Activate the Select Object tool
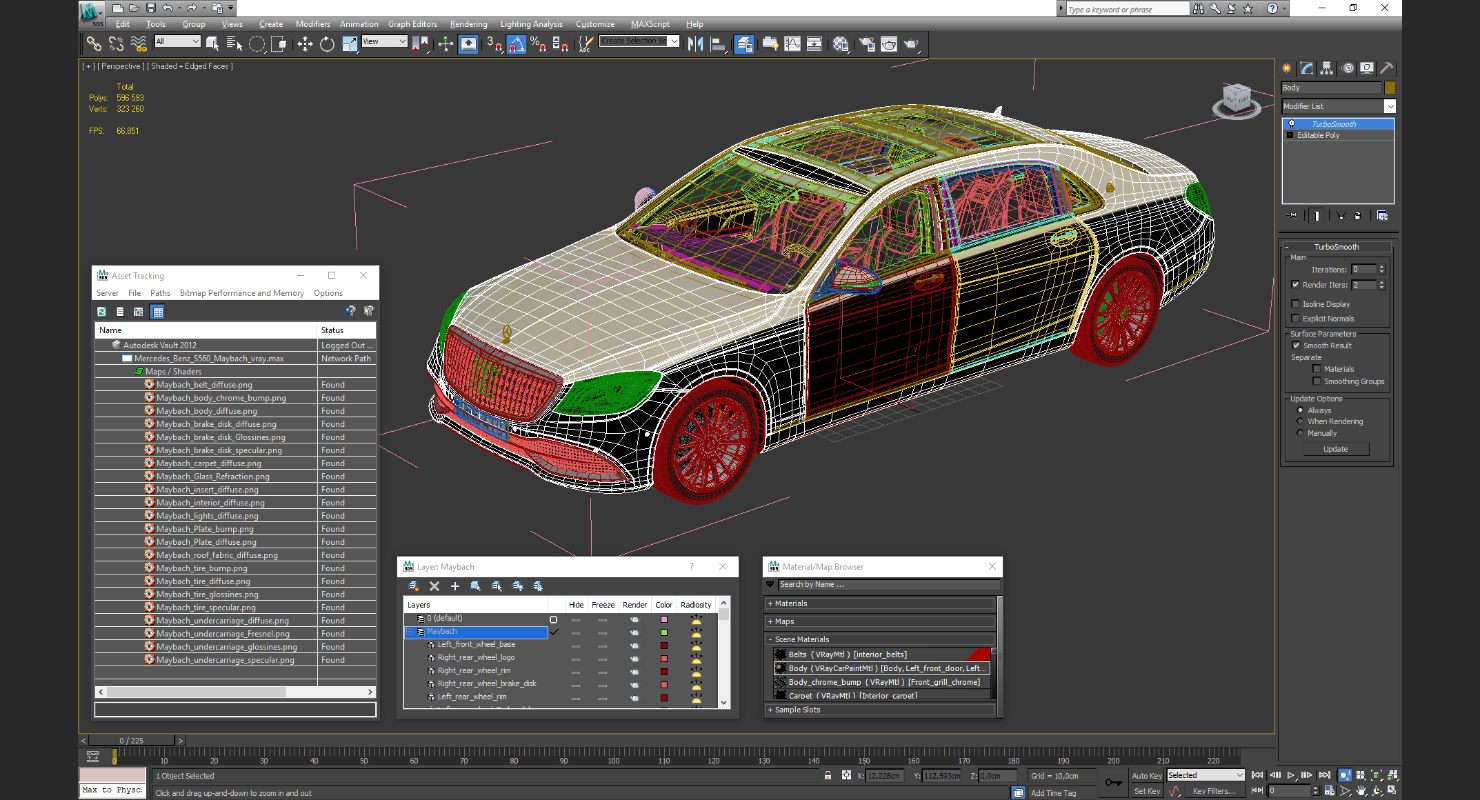The image size is (1480, 800). click(x=212, y=44)
